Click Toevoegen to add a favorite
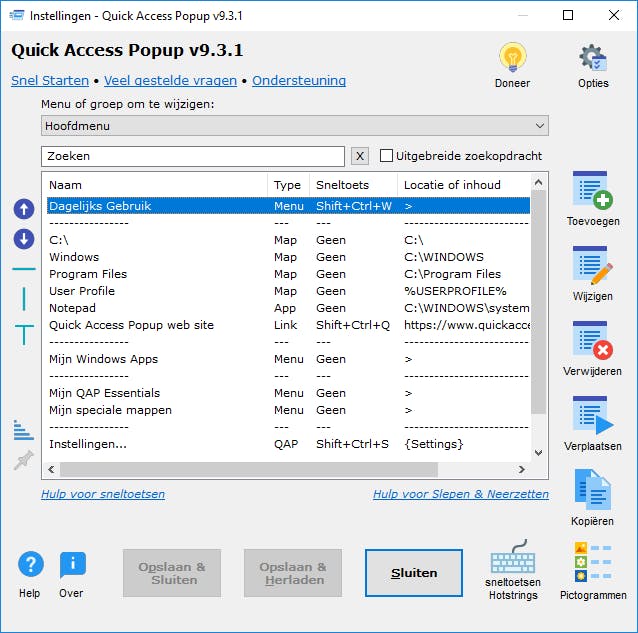This screenshot has height=633, width=638. point(593,190)
